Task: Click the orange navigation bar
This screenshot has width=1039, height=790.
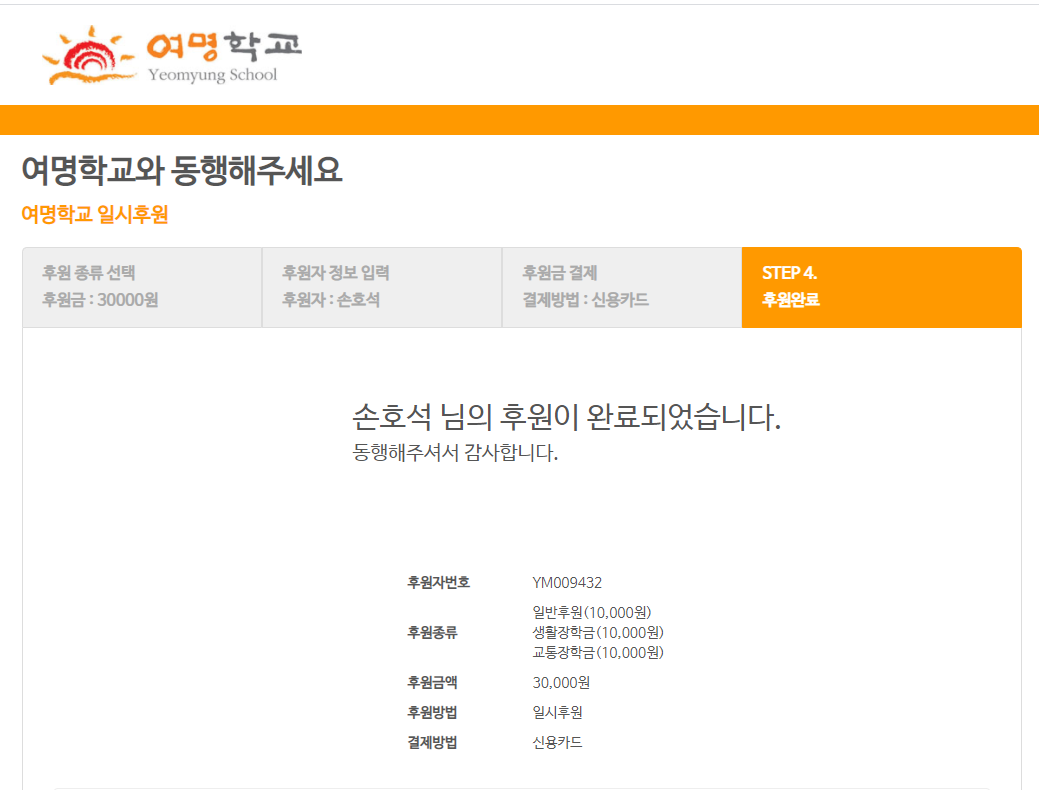Action: click(520, 117)
